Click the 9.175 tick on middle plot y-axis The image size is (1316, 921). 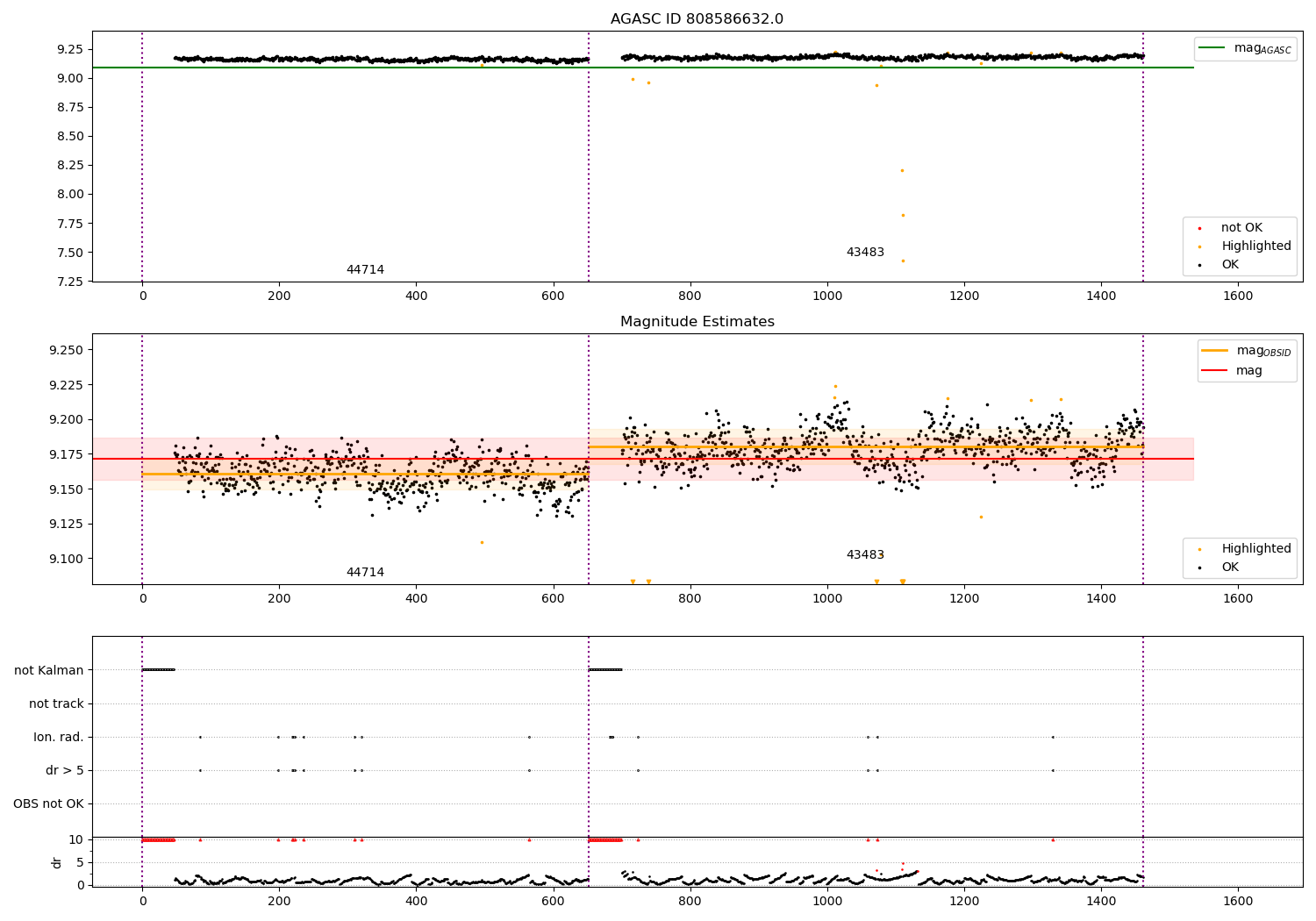[x=66, y=454]
